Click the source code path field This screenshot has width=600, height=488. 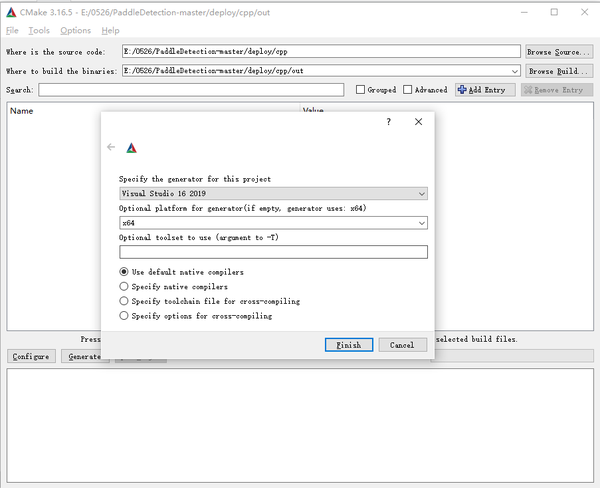321,51
